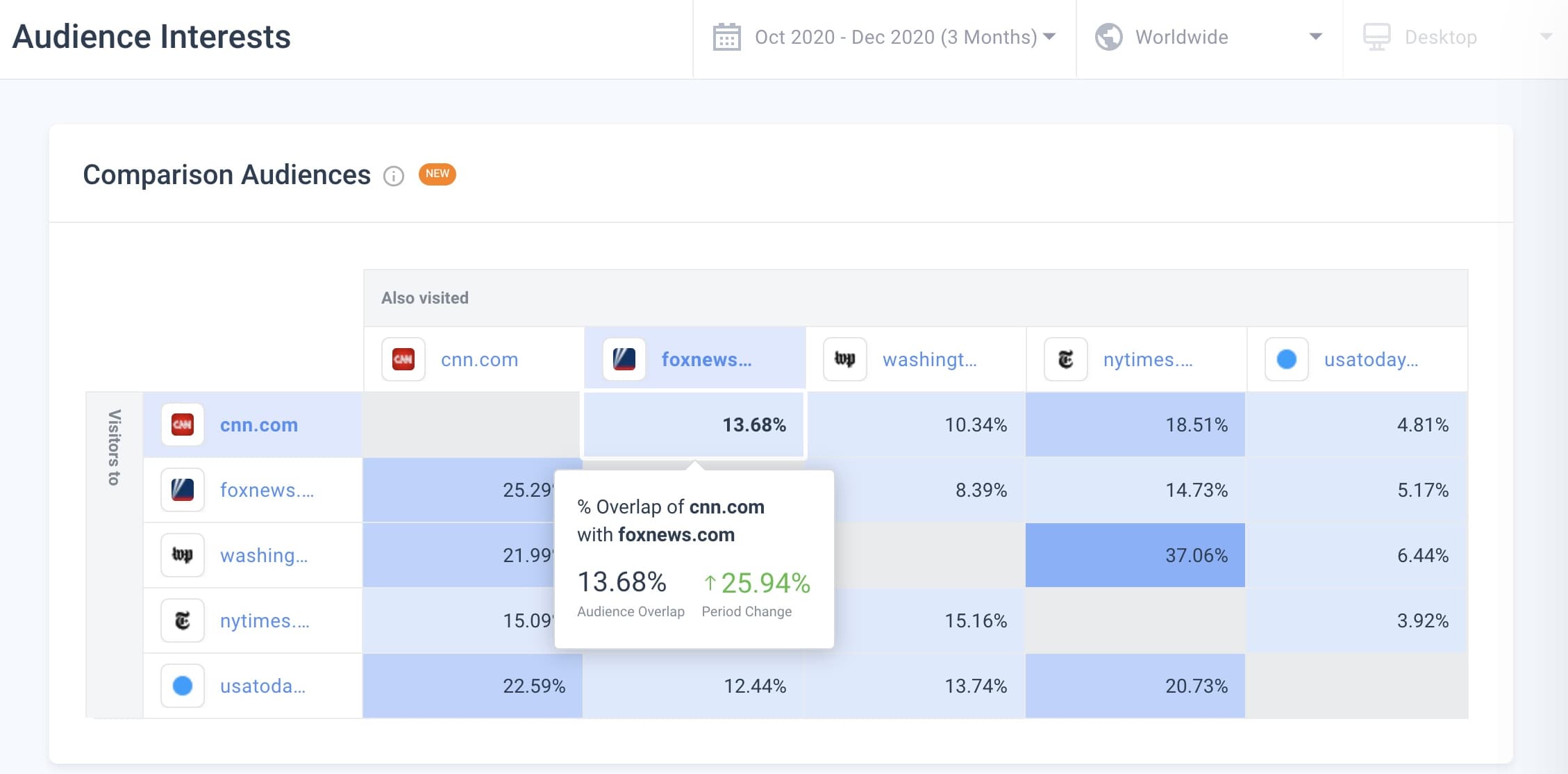Select the 10.34% cell in cnn.com row
Screen dimensions: 1568x774
(915, 425)
